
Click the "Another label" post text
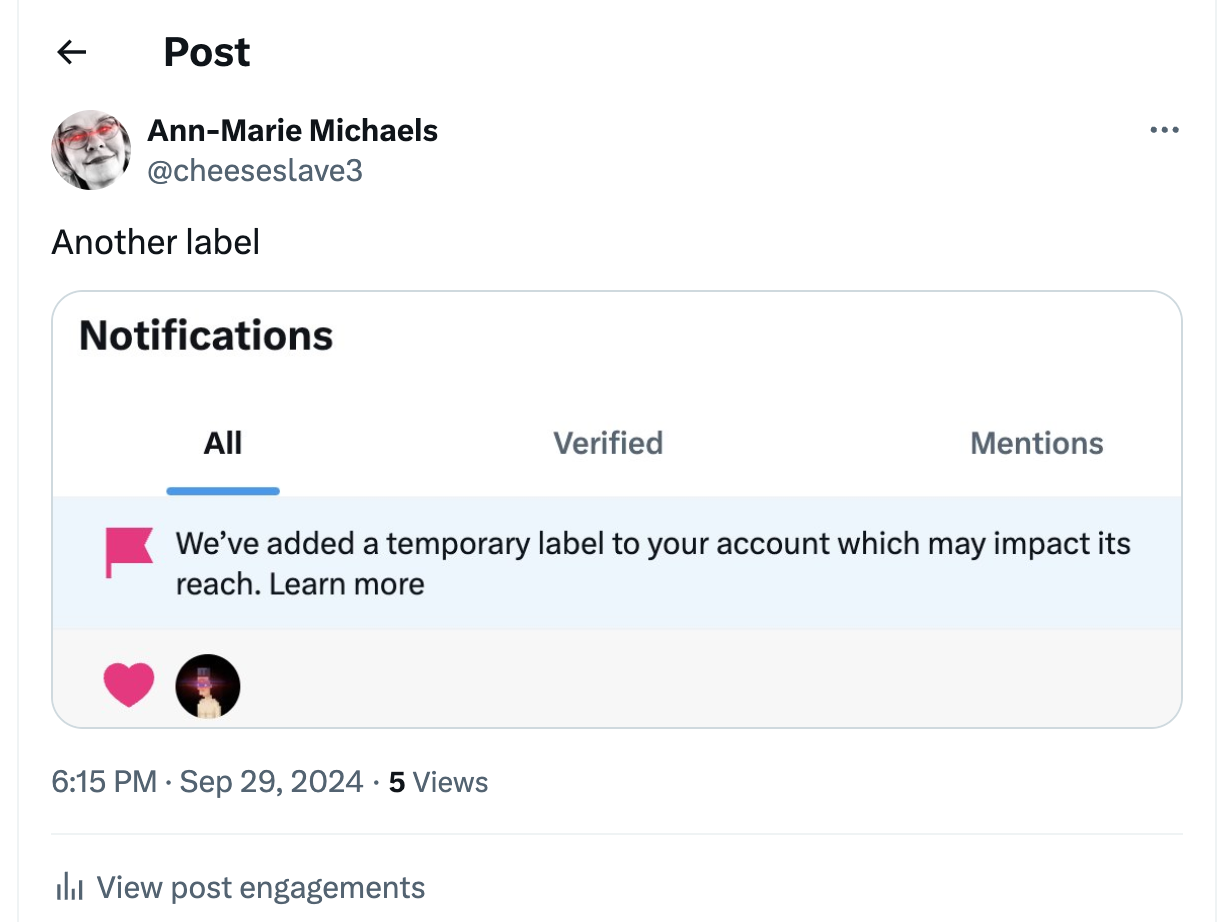click(x=156, y=242)
